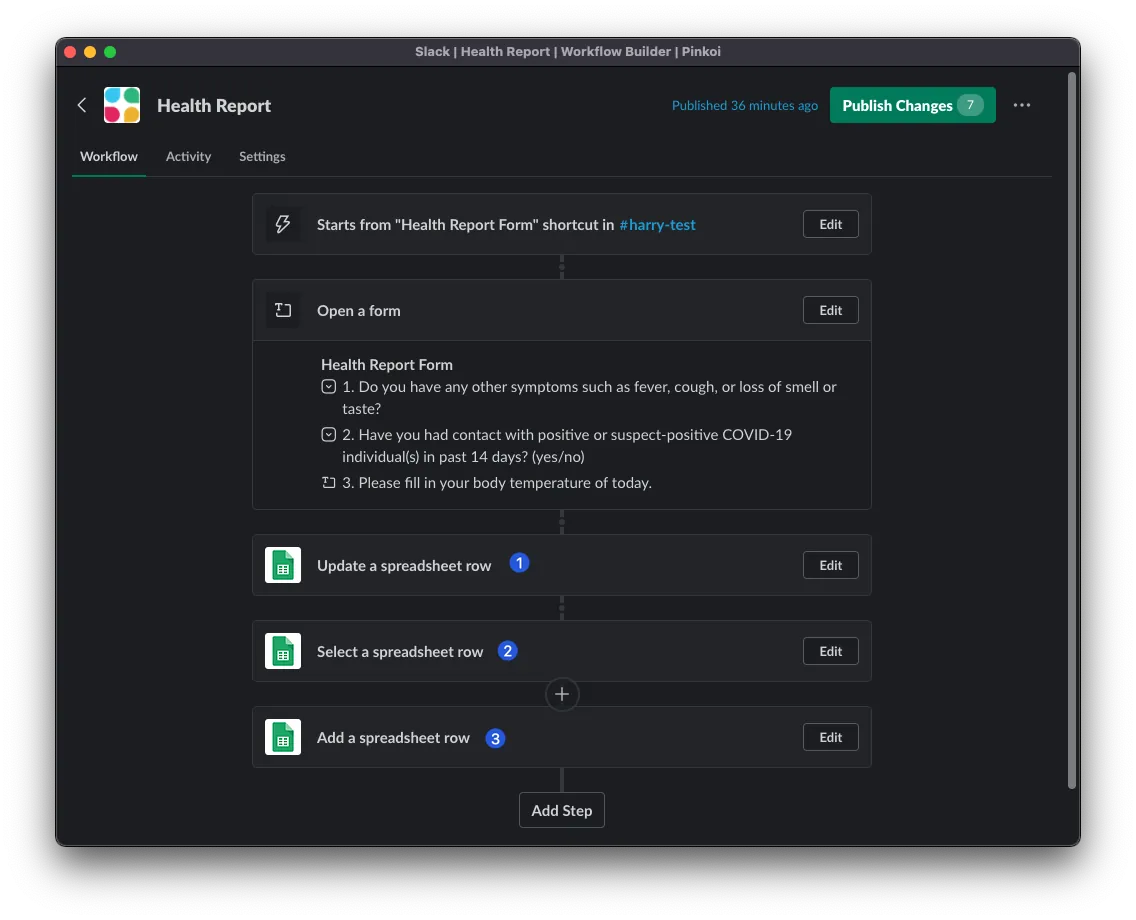Open the #harry-test channel link
The height and width of the screenshot is (920, 1136).
[657, 225]
